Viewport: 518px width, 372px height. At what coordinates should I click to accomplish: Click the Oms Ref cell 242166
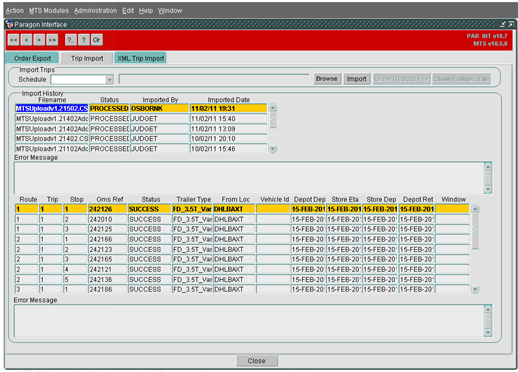click(x=108, y=239)
